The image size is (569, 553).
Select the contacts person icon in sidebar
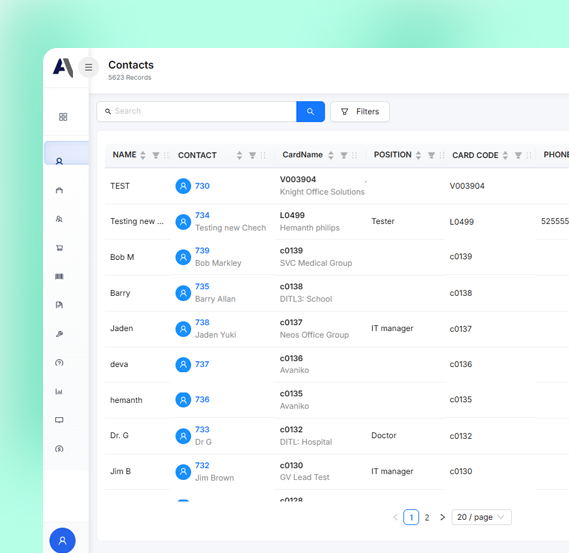[x=59, y=161]
